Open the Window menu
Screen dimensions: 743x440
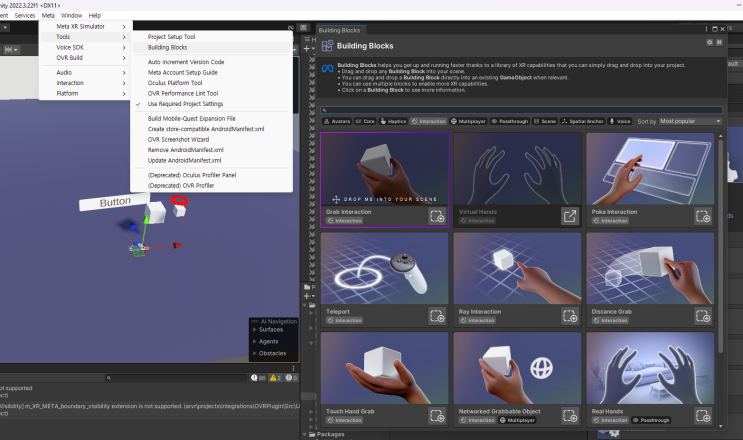[72, 16]
